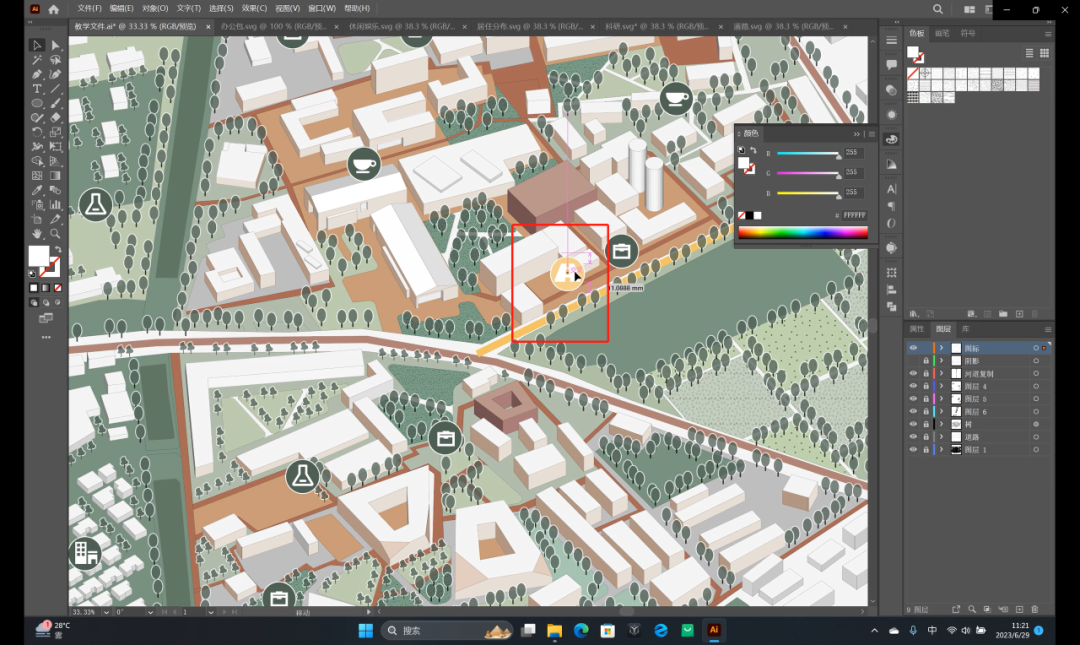Adjust the G magenta color slider
This screenshot has height=645, width=1080.
808,174
